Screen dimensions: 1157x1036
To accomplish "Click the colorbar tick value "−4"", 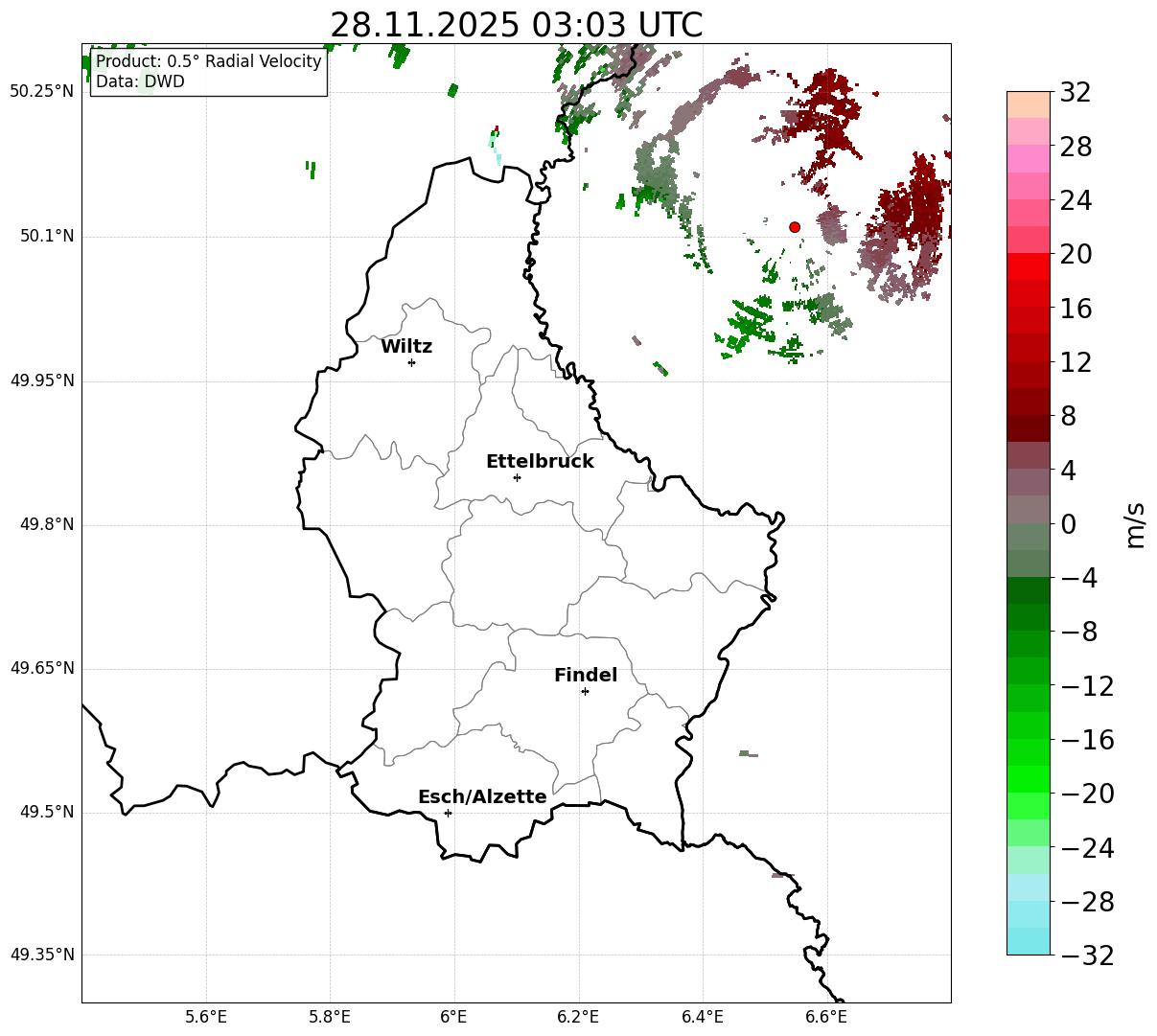I will point(1078,578).
